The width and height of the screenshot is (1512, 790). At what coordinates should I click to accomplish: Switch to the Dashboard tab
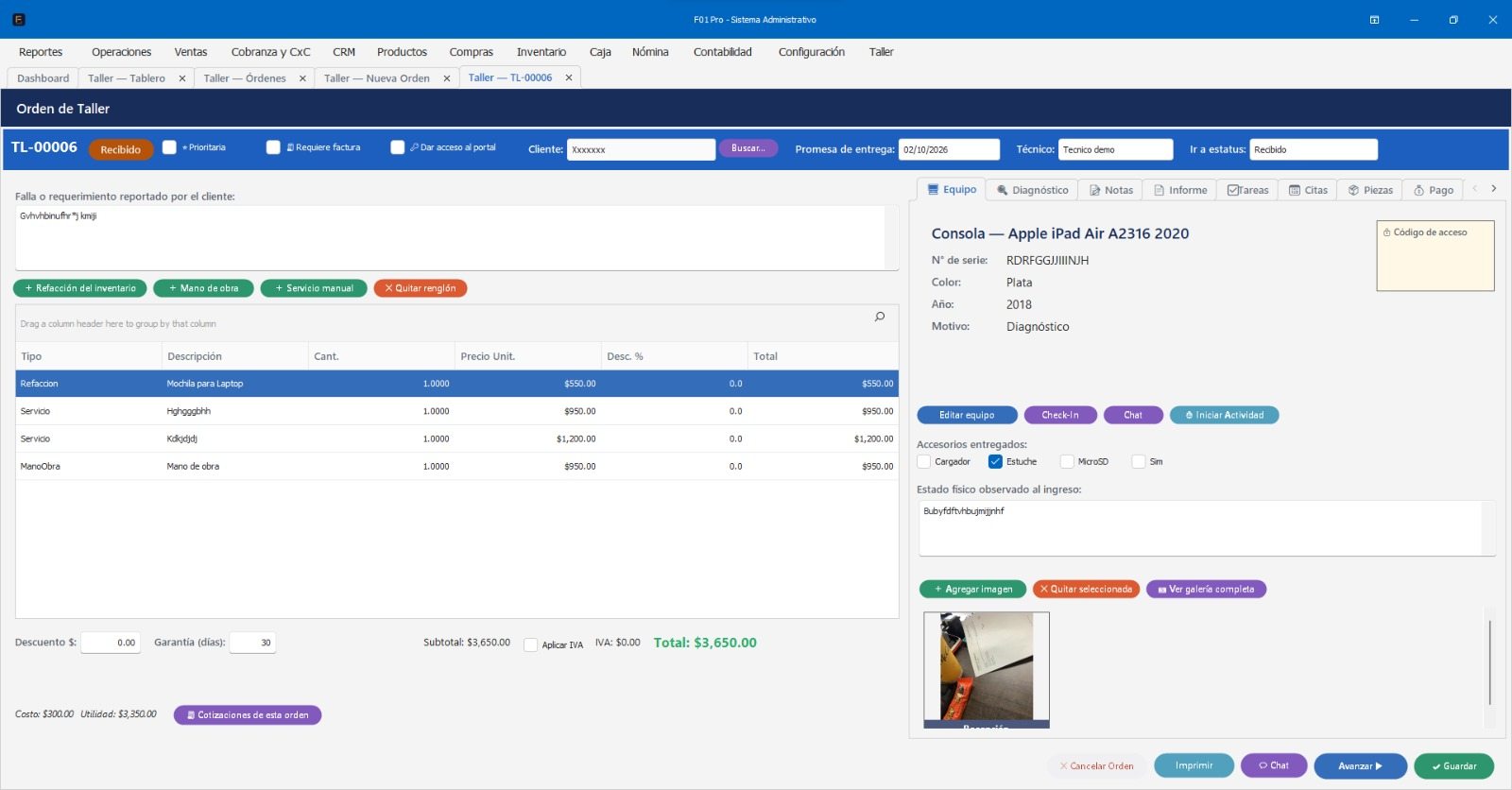pyautogui.click(x=43, y=78)
